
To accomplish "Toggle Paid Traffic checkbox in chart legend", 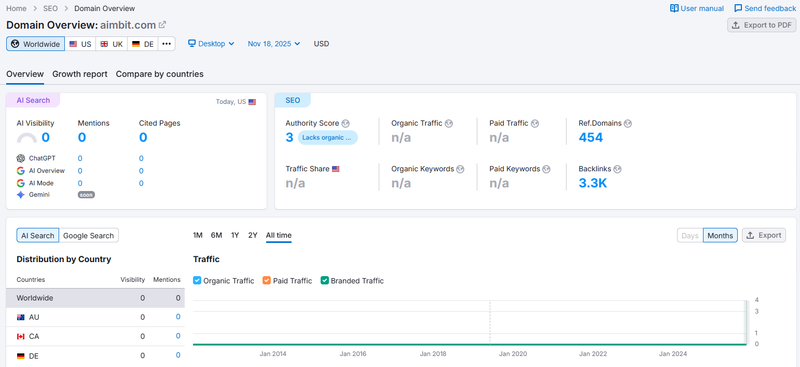I will [267, 280].
